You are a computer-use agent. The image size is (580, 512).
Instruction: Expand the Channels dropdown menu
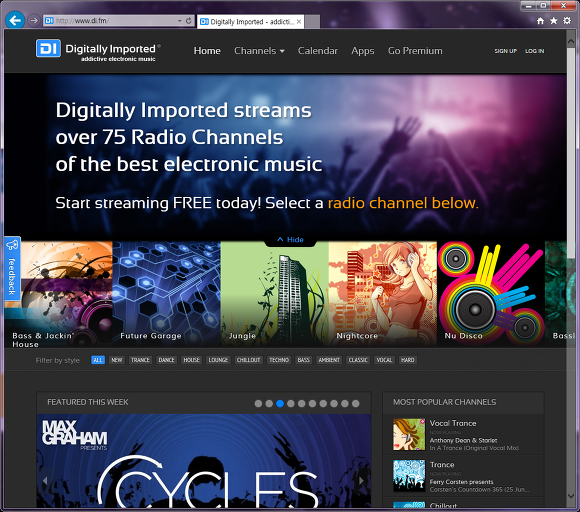(259, 51)
